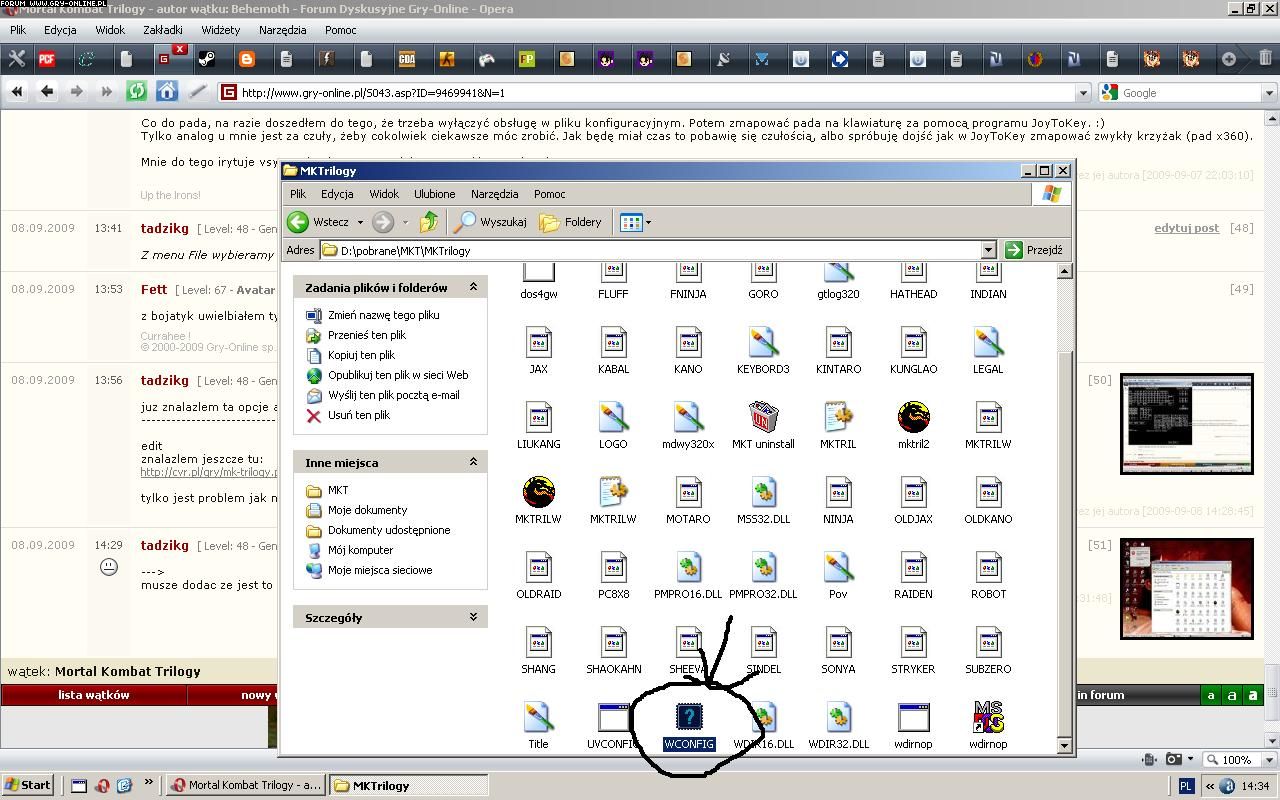Collapse the Inne miejsca panel
Viewport: 1280px width, 800px height.
[473, 462]
